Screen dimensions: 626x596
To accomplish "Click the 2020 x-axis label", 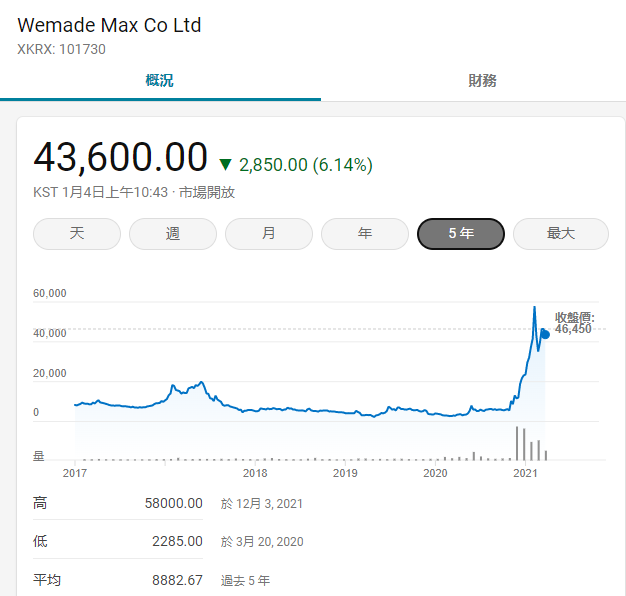I will coord(435,473).
